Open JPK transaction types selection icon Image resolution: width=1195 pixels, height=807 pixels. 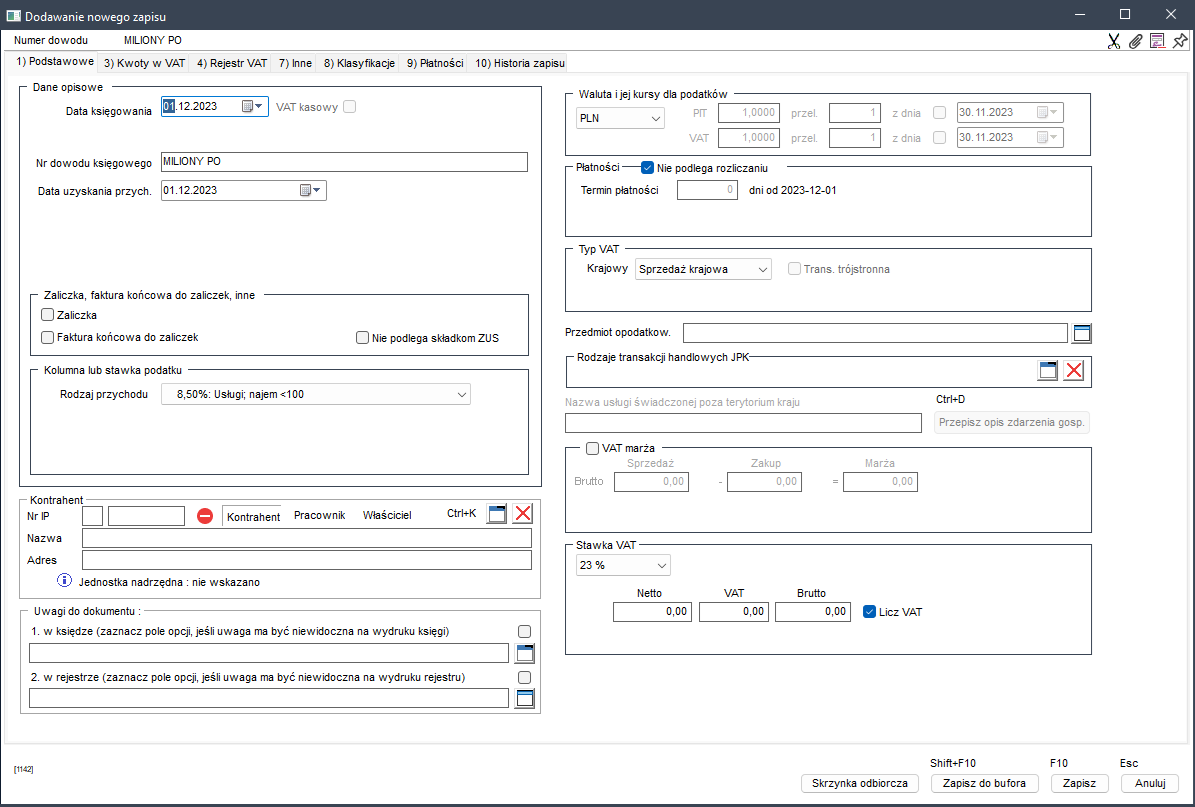tap(1048, 370)
